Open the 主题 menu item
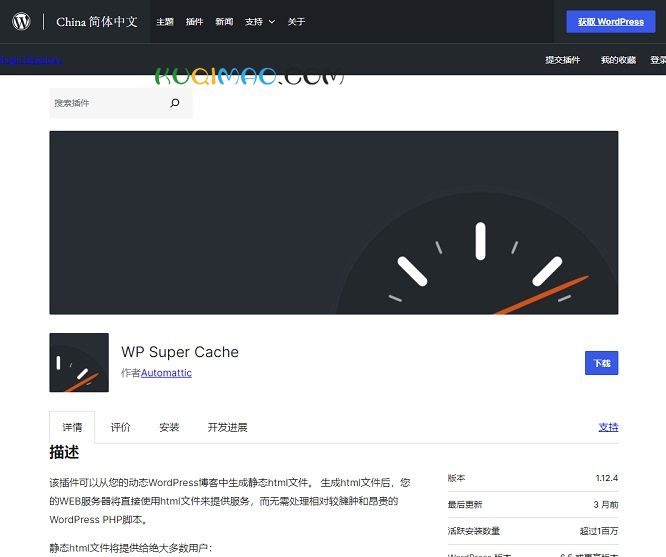The width and height of the screenshot is (666, 557). coord(165,22)
